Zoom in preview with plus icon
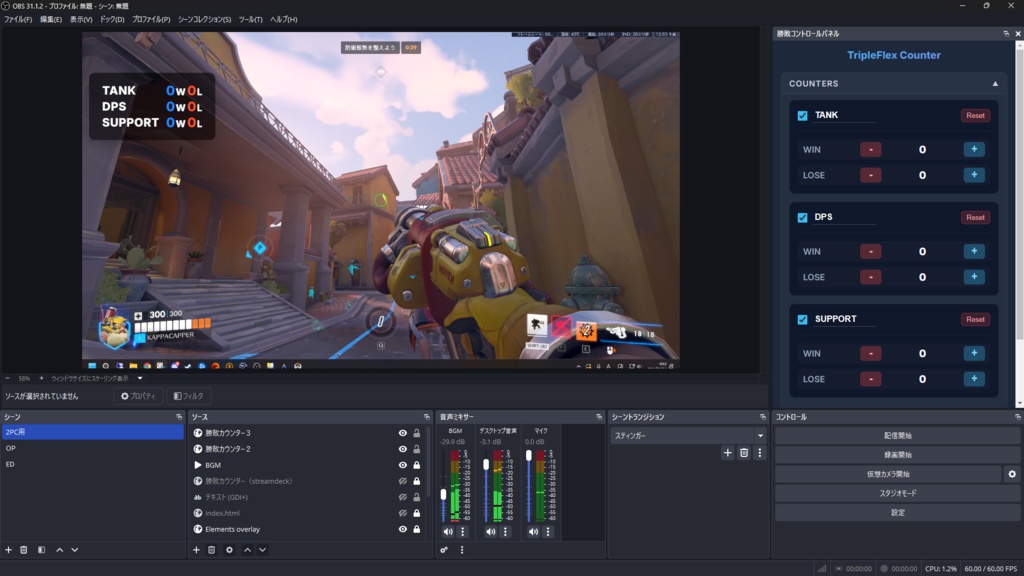Image resolution: width=1024 pixels, height=576 pixels. click(x=41, y=378)
